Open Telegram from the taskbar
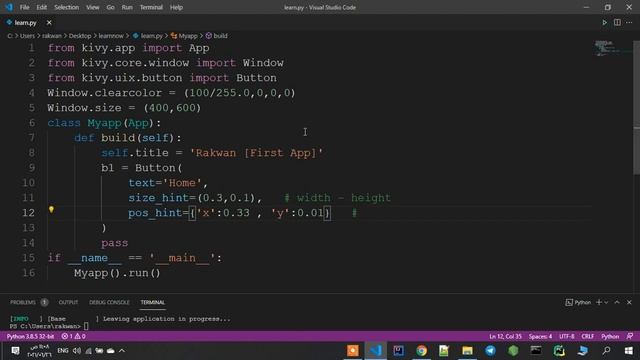This screenshot has width=640, height=360. 490,351
